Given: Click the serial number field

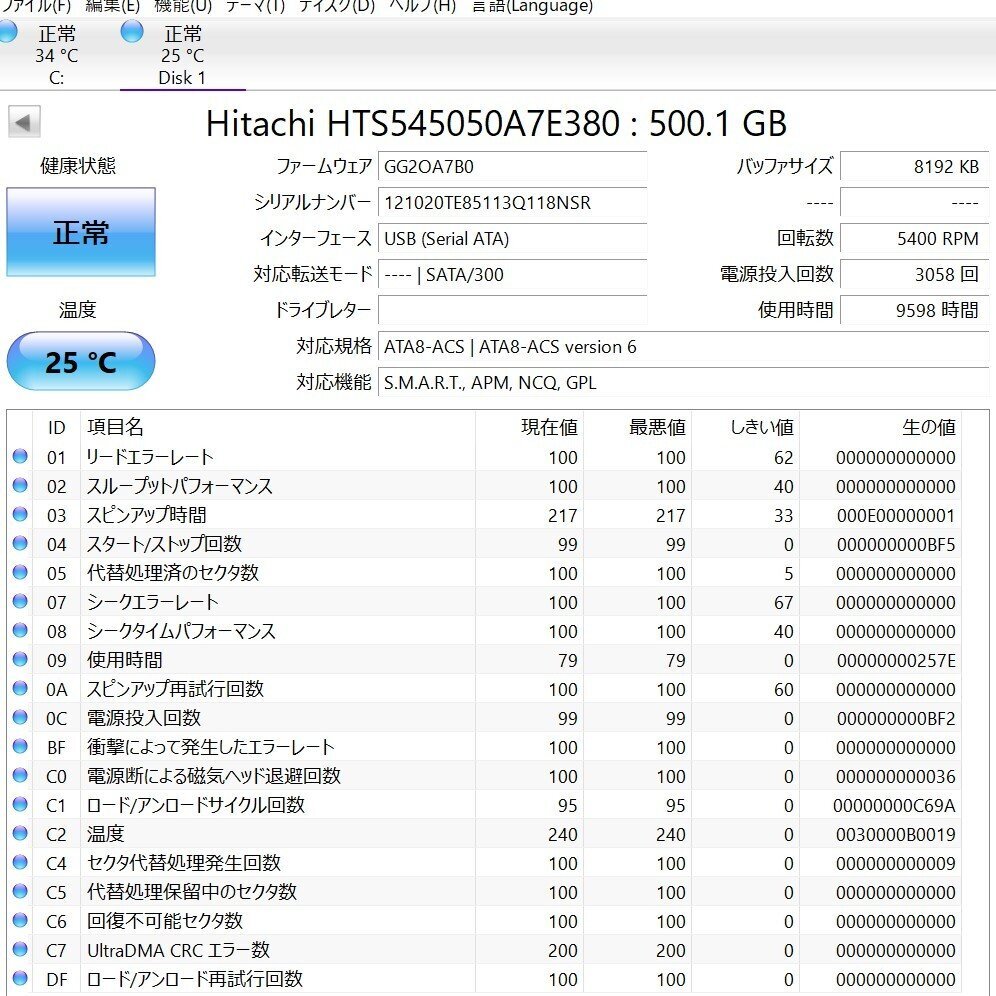Looking at the screenshot, I should click(x=512, y=203).
